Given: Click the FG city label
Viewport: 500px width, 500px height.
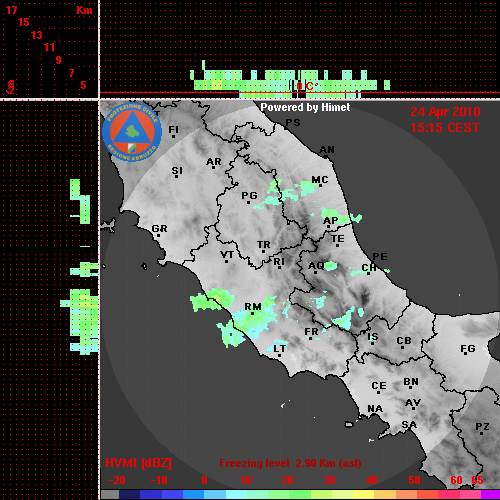Looking at the screenshot, I should 468,348.
